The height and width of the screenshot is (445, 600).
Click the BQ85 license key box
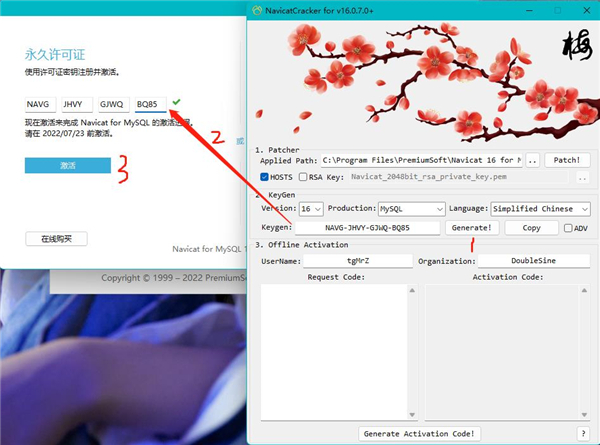150,104
